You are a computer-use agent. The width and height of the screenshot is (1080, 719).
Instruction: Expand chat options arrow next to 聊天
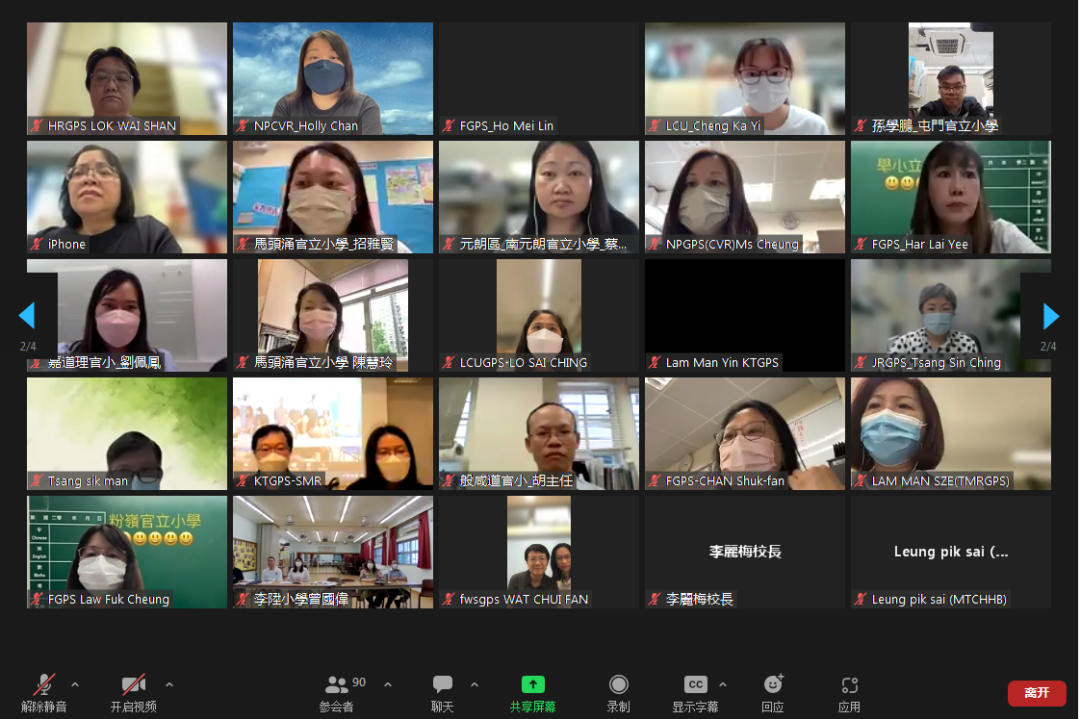(474, 685)
